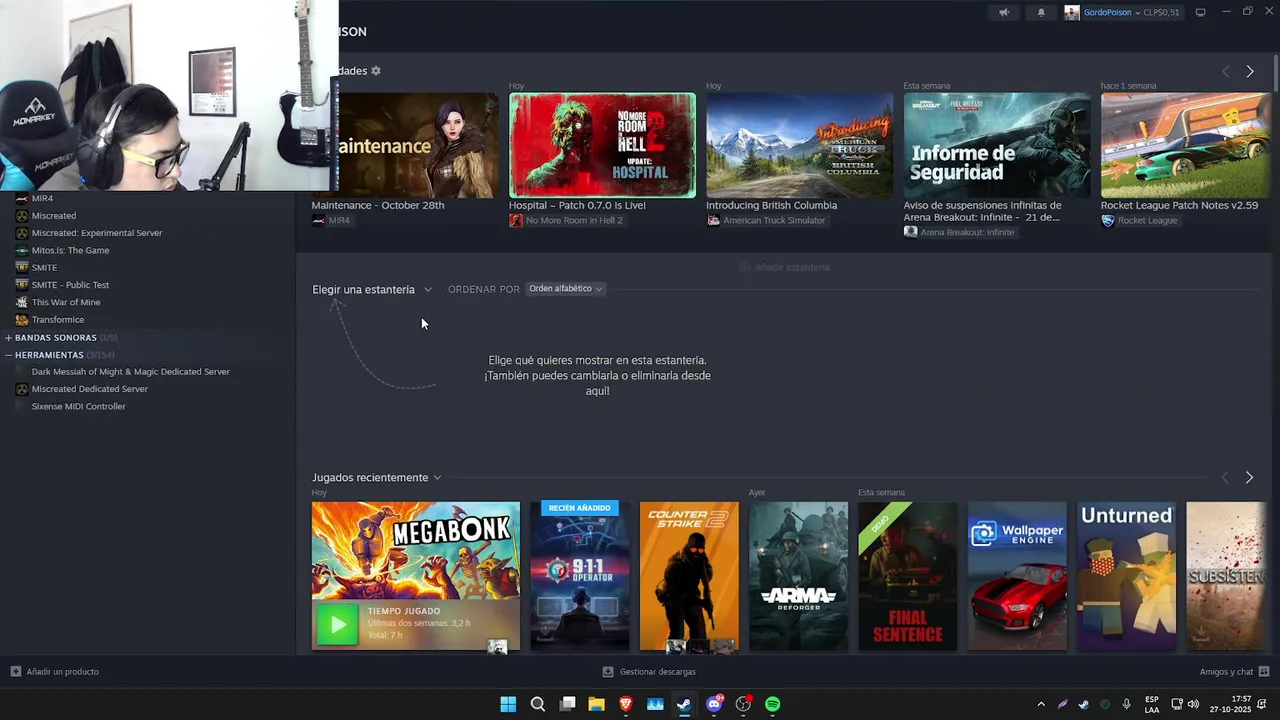Image resolution: width=1280 pixels, height=720 pixels.
Task: Open the Unturned game cover
Action: click(1126, 576)
